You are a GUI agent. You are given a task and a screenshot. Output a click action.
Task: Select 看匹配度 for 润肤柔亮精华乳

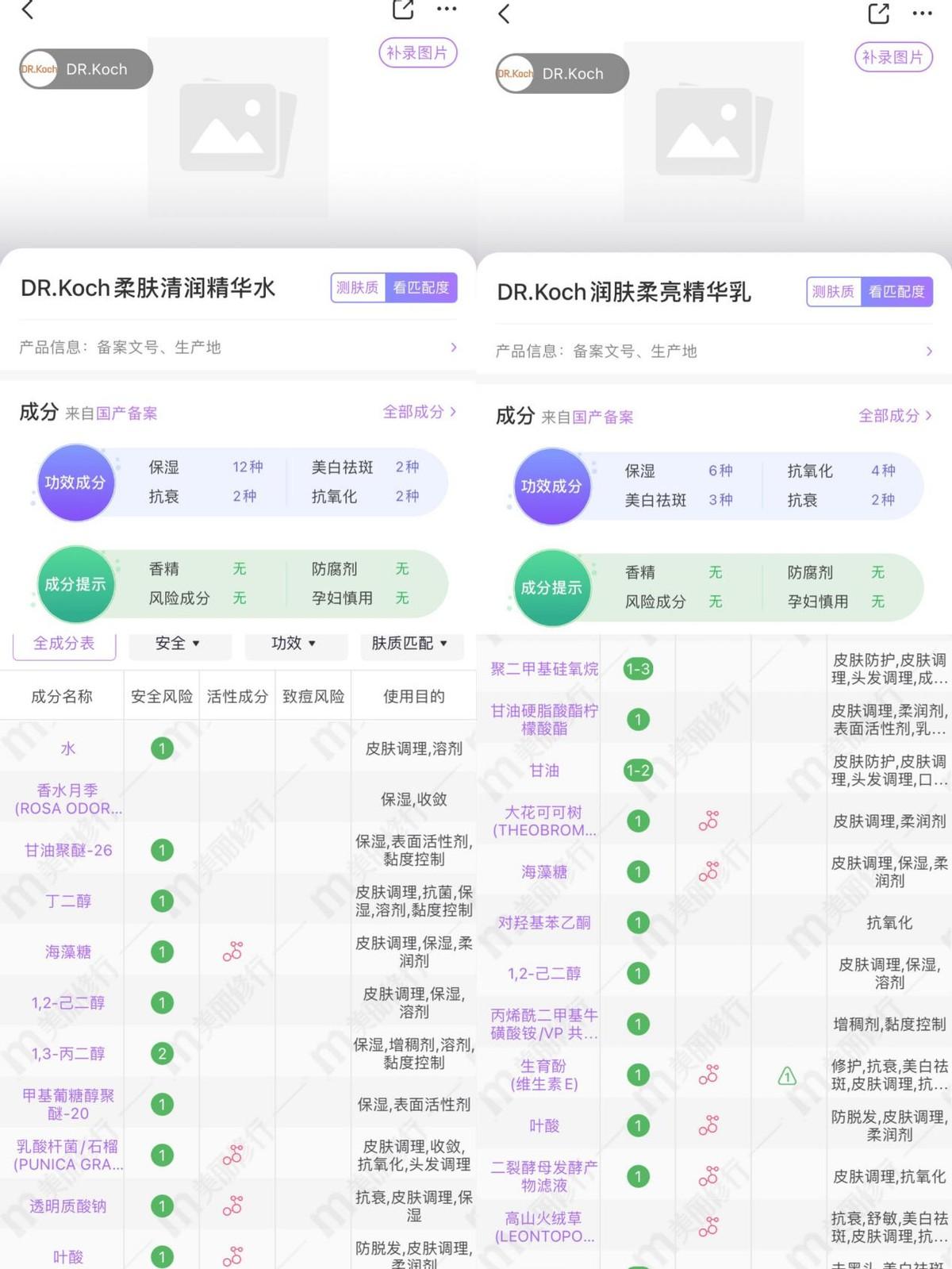coord(897,291)
